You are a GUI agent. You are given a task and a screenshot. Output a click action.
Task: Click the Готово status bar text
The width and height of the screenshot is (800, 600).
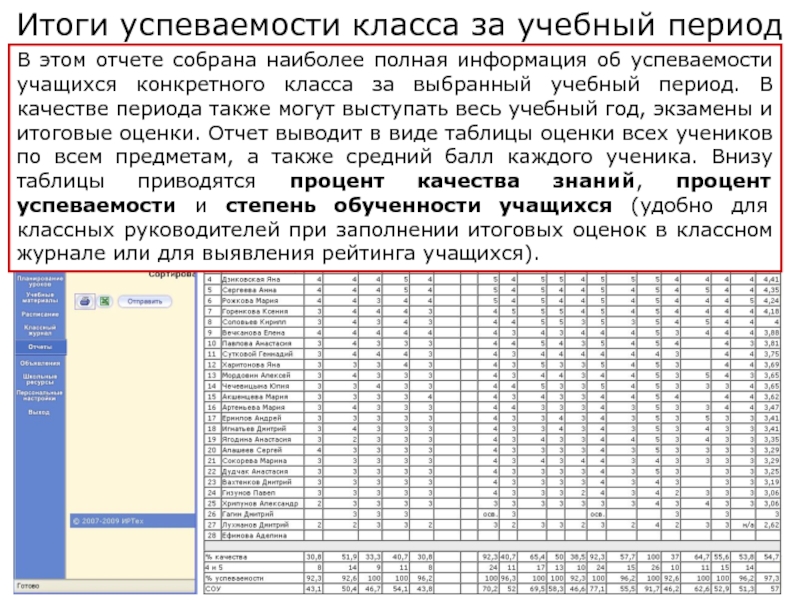pyautogui.click(x=28, y=586)
